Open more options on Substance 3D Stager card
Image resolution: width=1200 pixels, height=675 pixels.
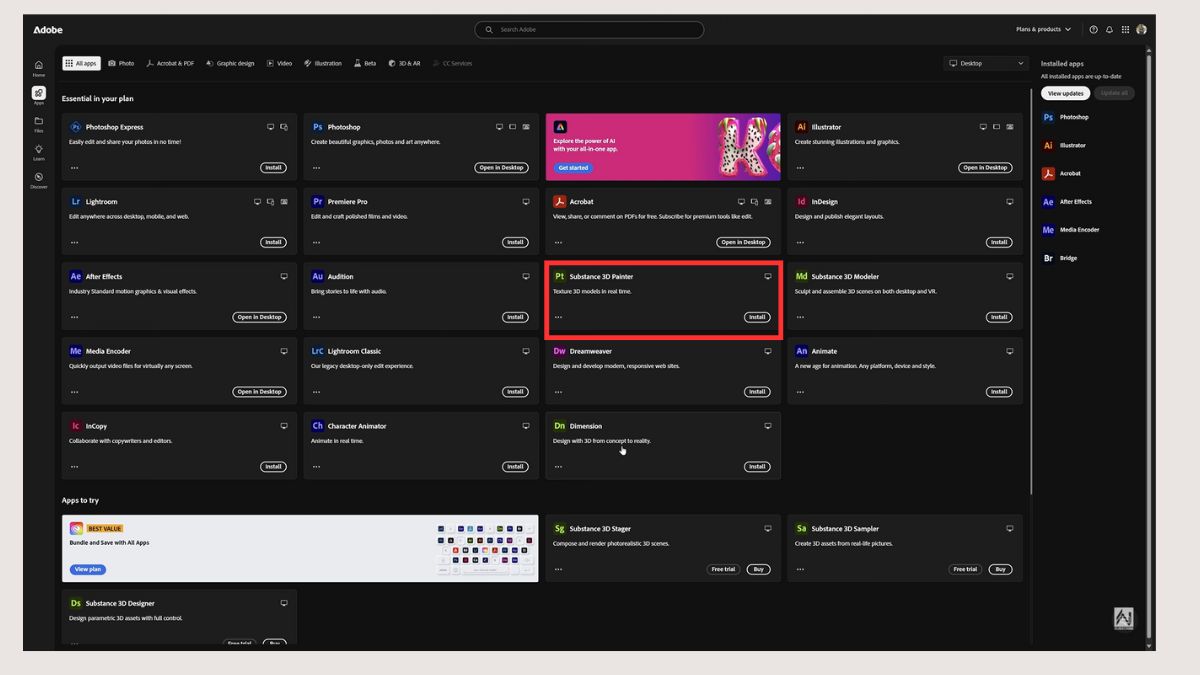tap(558, 569)
